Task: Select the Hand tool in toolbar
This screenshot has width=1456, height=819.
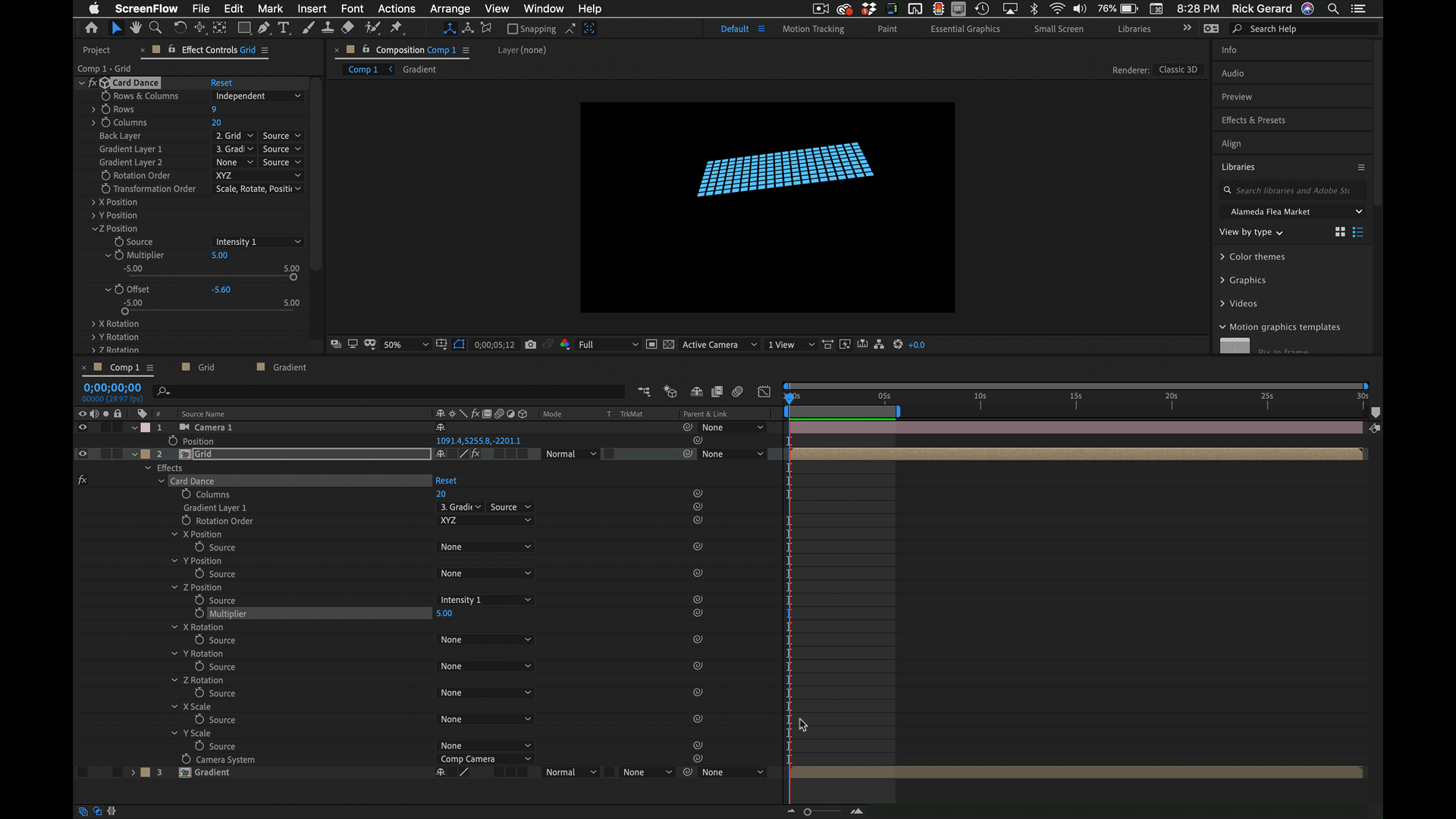Action: point(136,28)
